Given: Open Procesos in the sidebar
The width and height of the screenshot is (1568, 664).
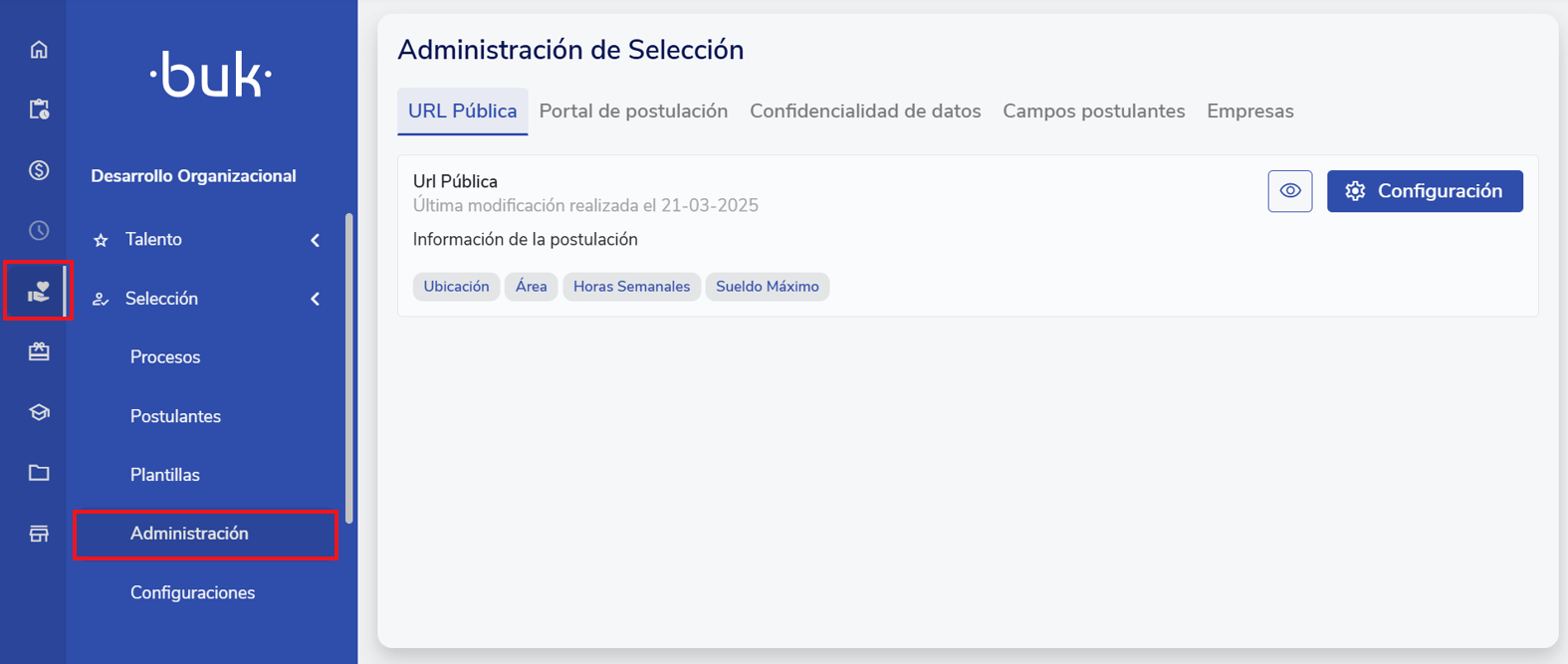Looking at the screenshot, I should [x=165, y=357].
